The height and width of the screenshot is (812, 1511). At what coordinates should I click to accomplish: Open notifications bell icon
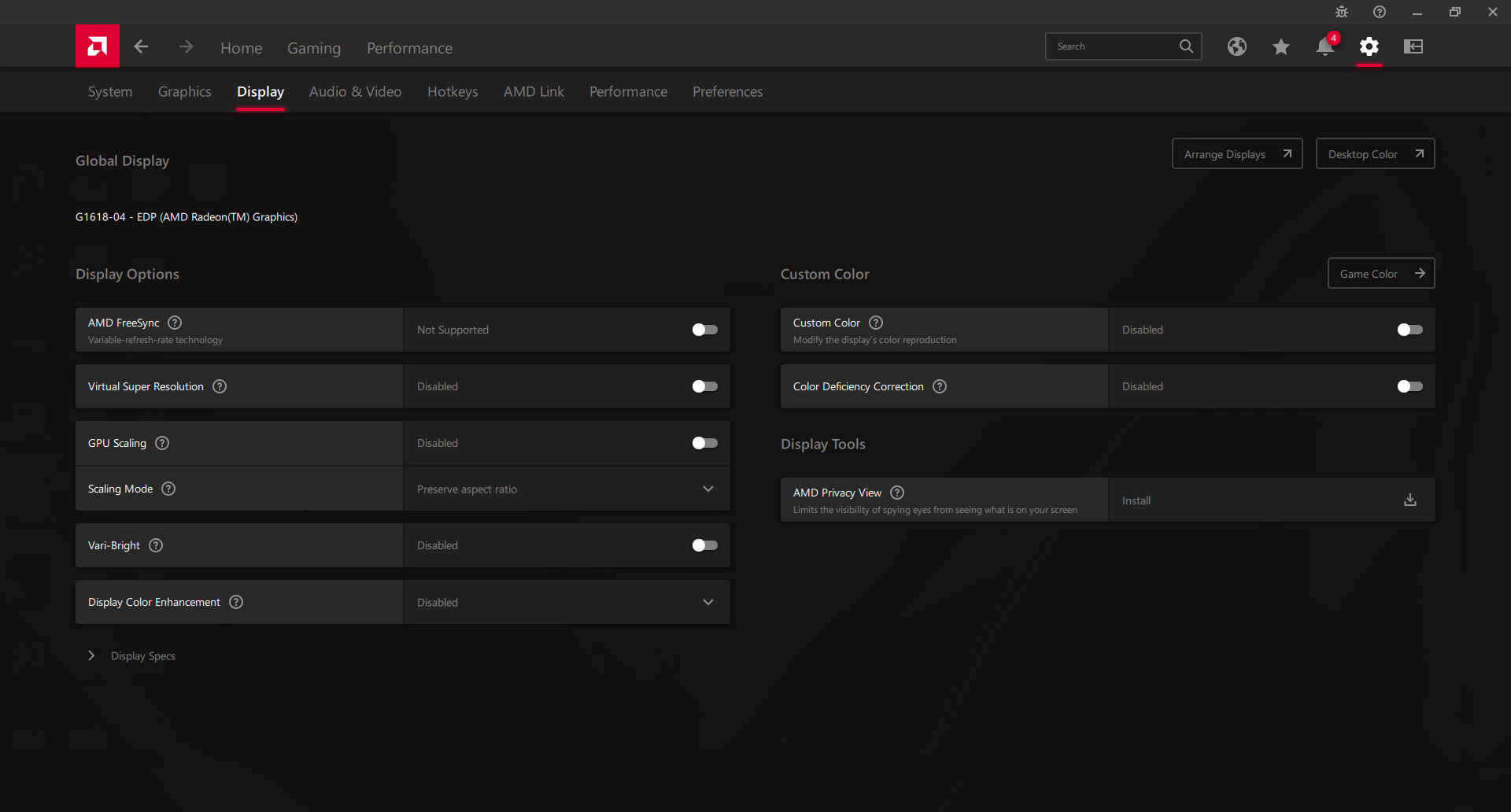(1324, 47)
